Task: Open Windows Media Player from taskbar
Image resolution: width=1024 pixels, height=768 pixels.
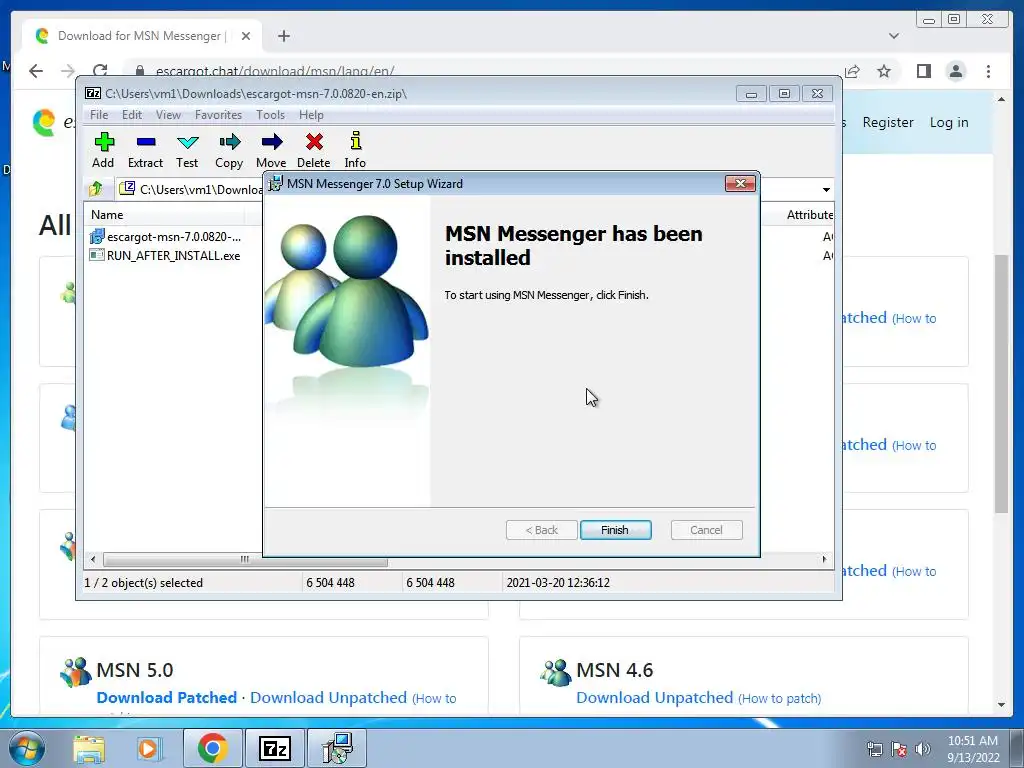Action: tap(149, 748)
